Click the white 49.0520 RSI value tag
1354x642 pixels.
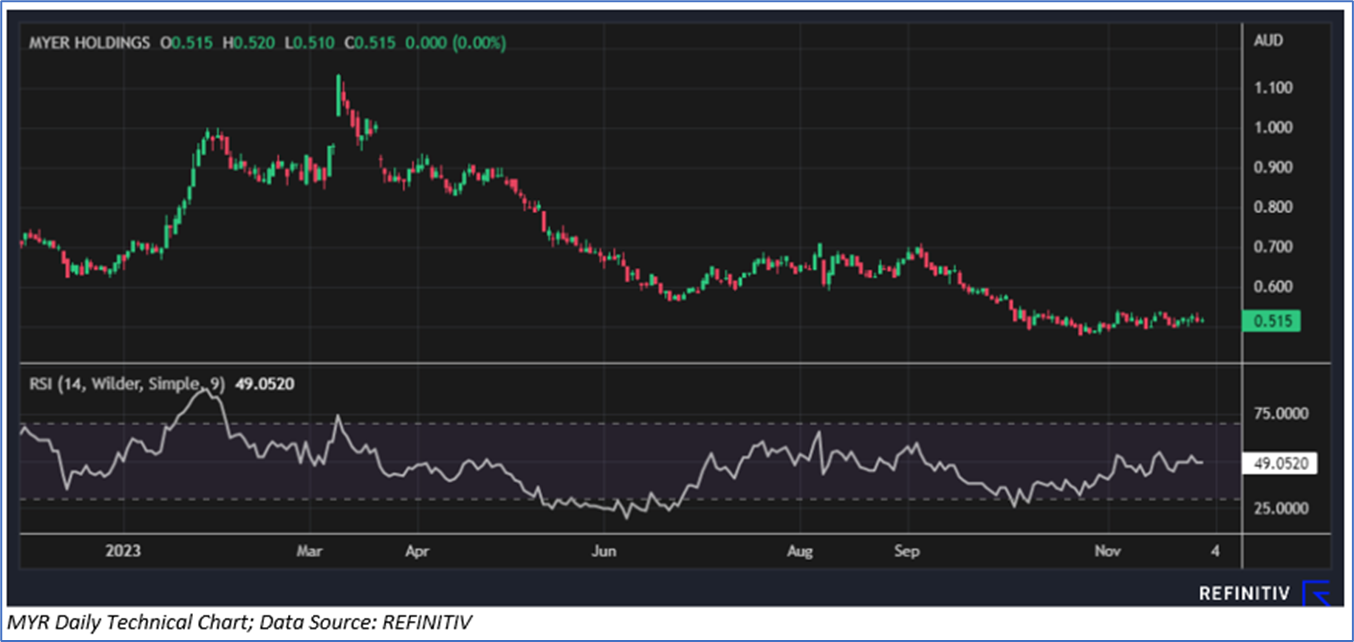(x=1278, y=464)
